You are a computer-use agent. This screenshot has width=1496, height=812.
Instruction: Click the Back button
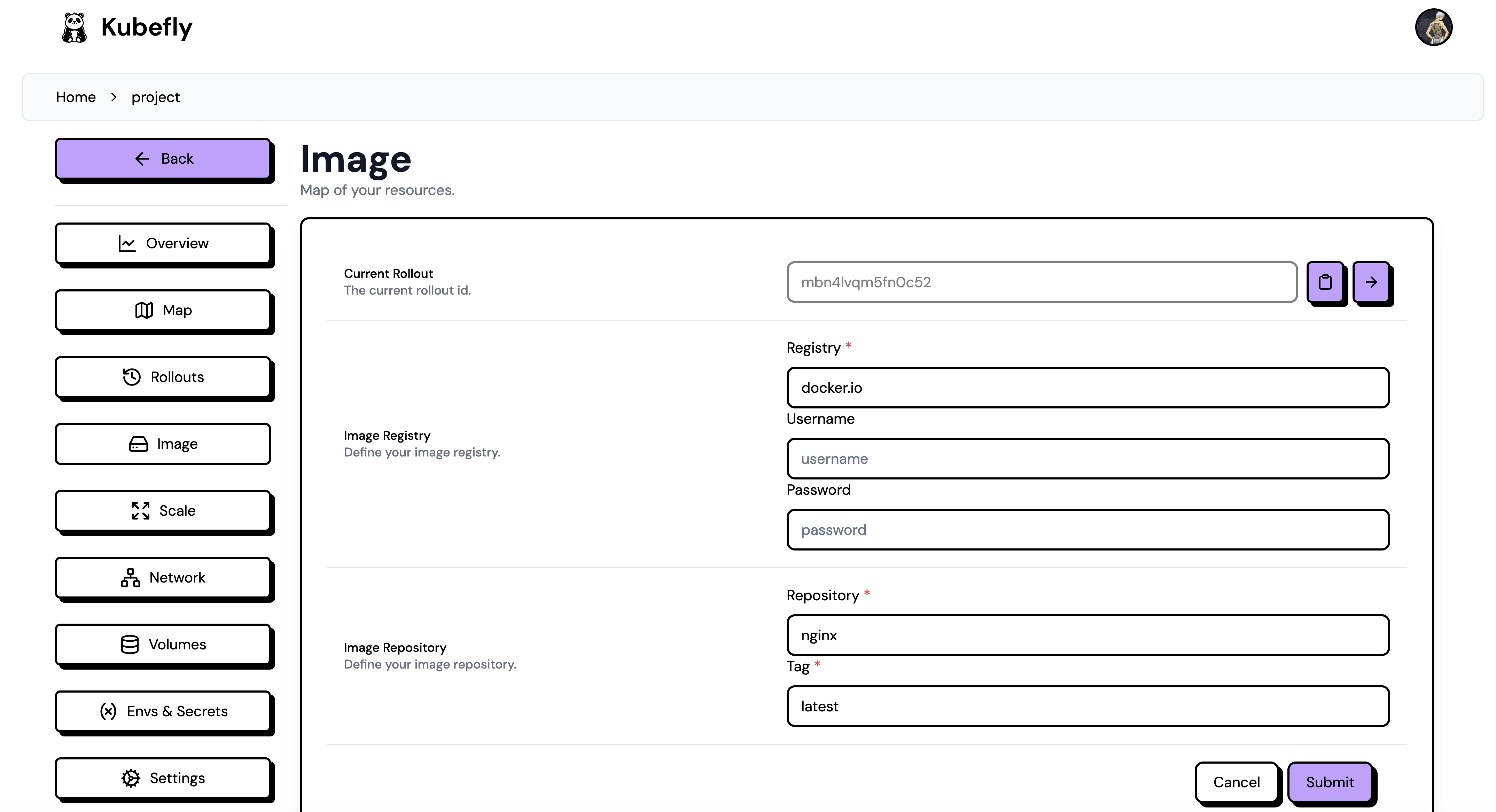(163, 158)
